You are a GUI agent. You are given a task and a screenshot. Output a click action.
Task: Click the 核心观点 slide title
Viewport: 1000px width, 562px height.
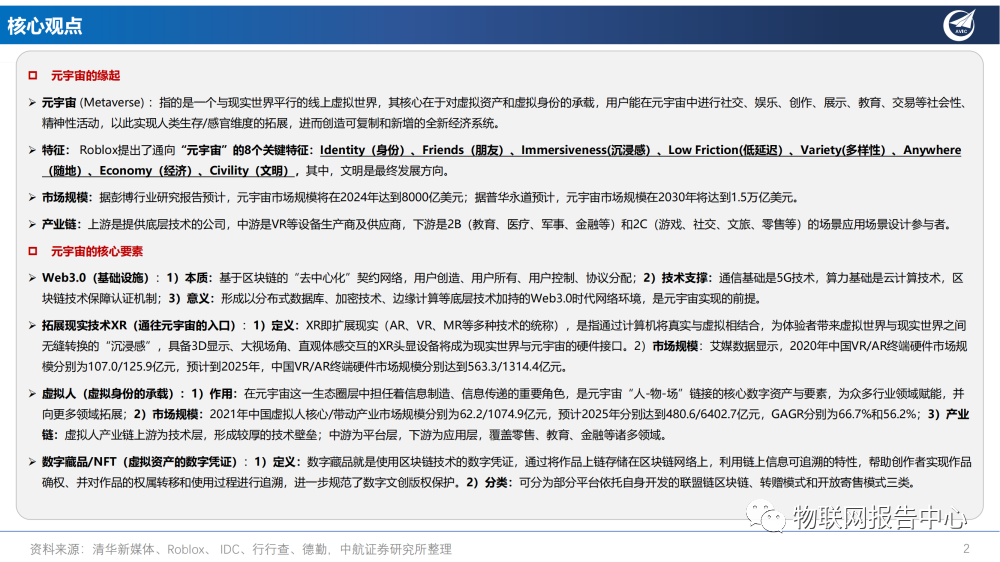(x=45, y=26)
